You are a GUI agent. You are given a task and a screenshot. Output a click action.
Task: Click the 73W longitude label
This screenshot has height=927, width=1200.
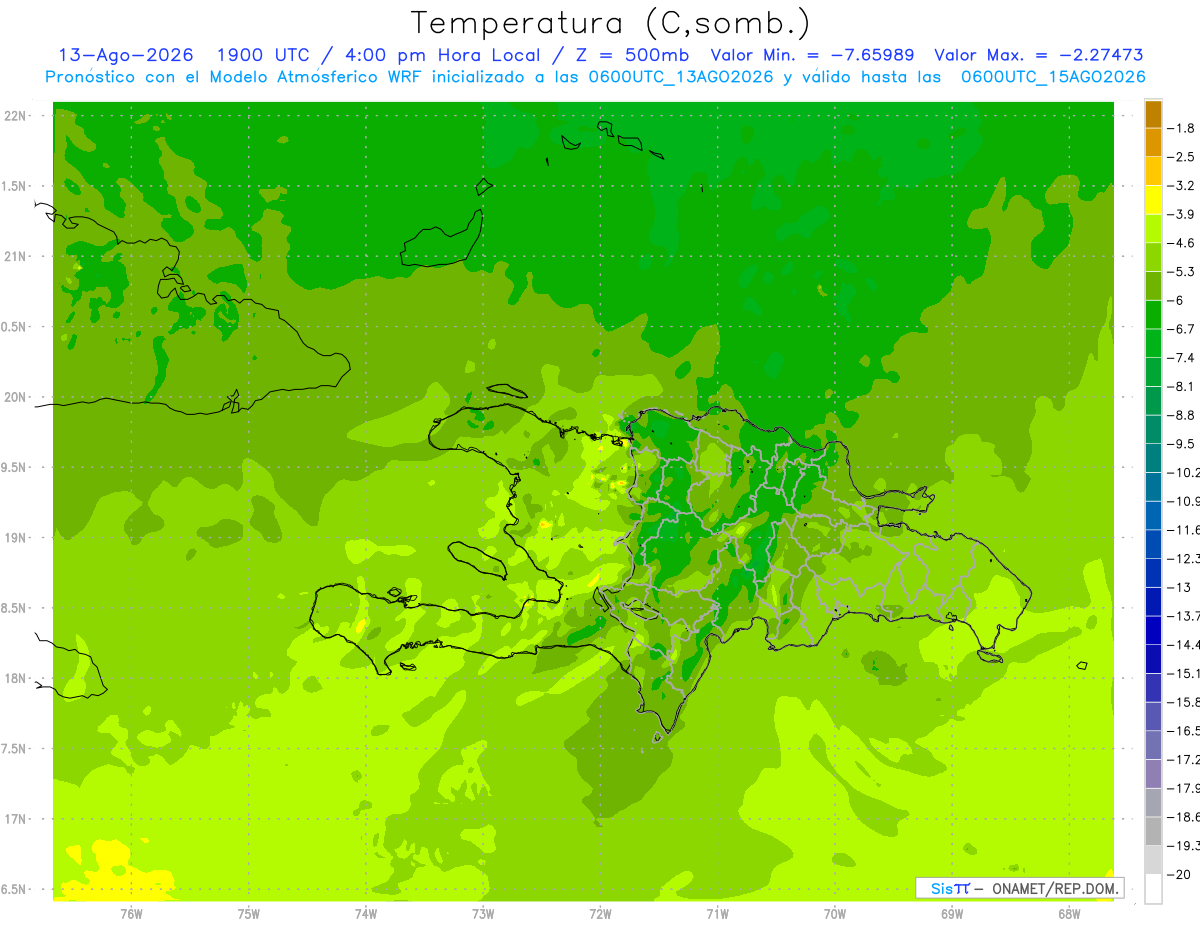483,914
